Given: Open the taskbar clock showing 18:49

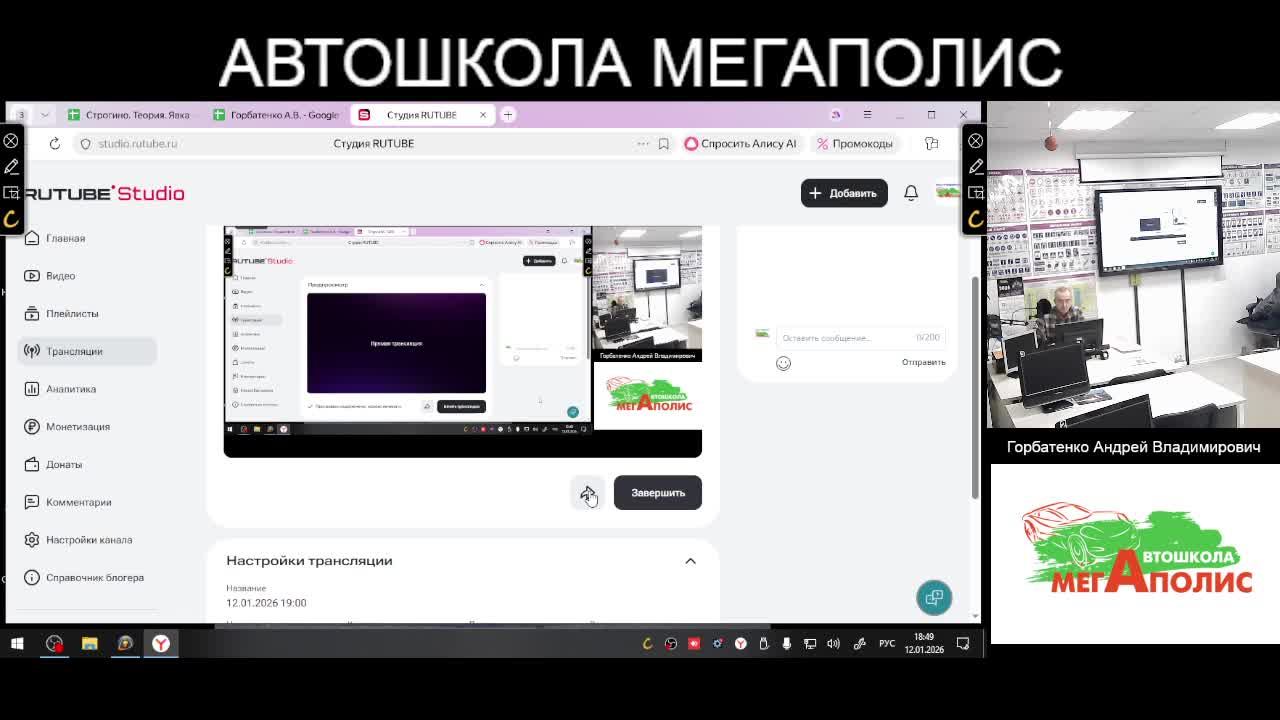Looking at the screenshot, I should (x=924, y=643).
